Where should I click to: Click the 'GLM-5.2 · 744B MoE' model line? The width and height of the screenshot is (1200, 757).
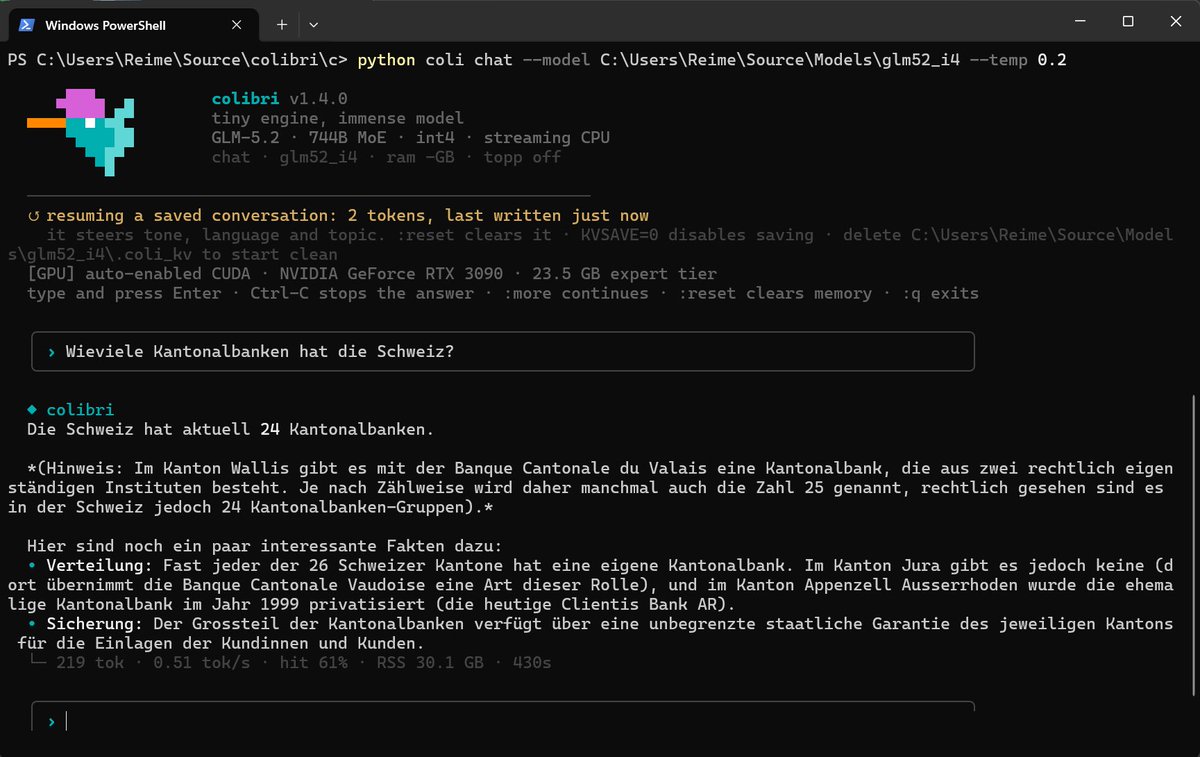pyautogui.click(x=411, y=138)
